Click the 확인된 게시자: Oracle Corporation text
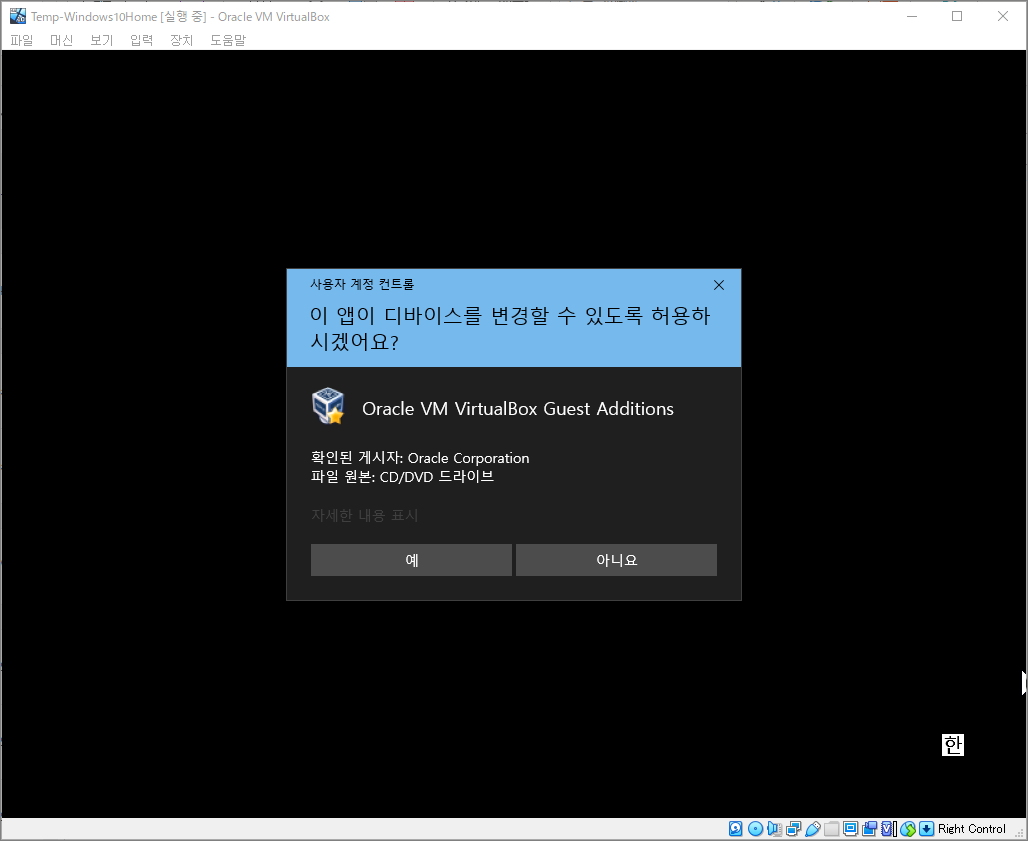Viewport: 1028px width, 841px height. coord(420,458)
